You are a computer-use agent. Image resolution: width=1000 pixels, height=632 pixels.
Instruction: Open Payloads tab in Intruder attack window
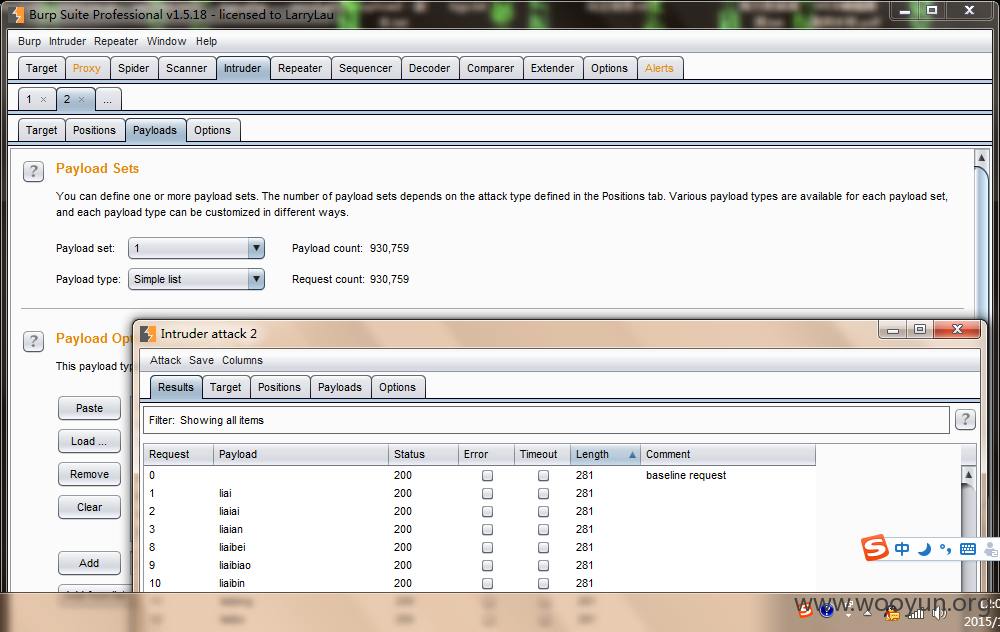point(340,387)
